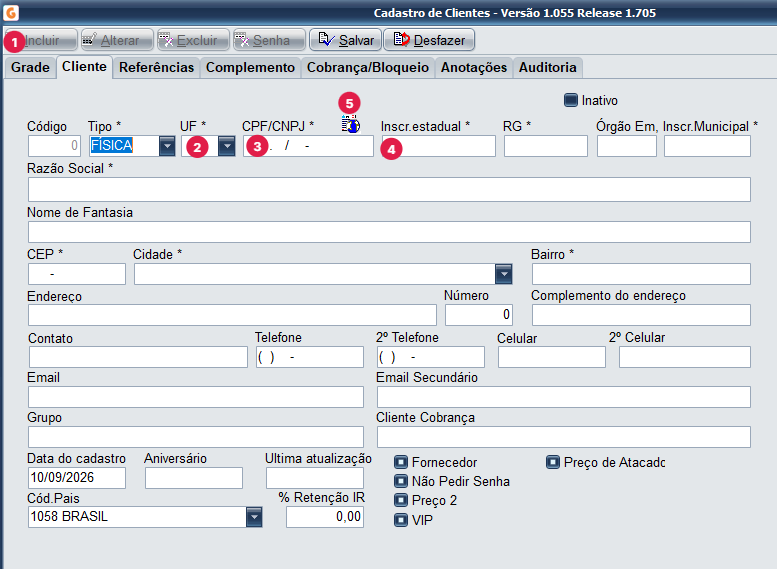
Task: Open the Cód.Pais country dropdown
Action: point(254,517)
